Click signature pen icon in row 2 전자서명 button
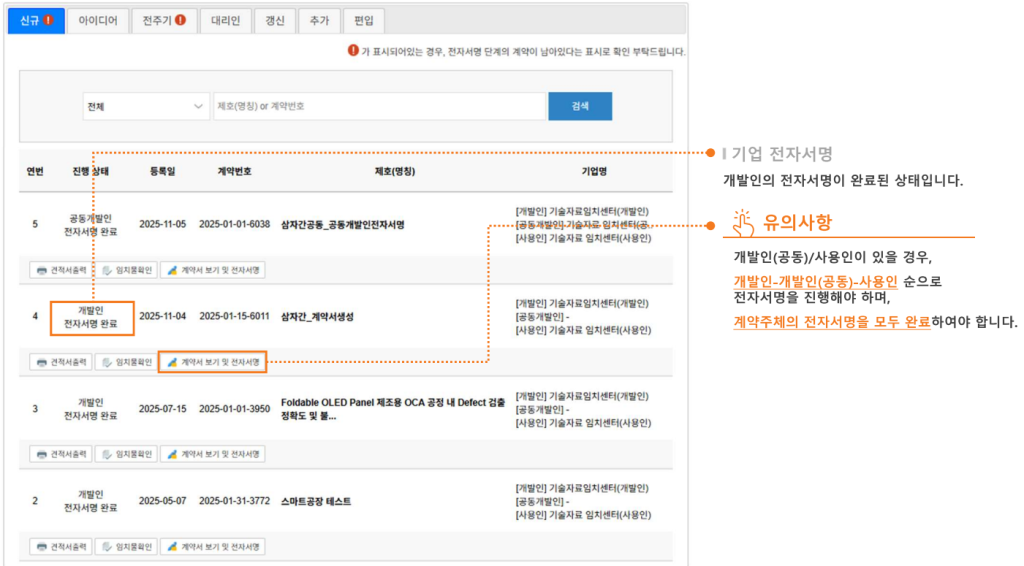The height and width of the screenshot is (566, 1024). click(172, 546)
